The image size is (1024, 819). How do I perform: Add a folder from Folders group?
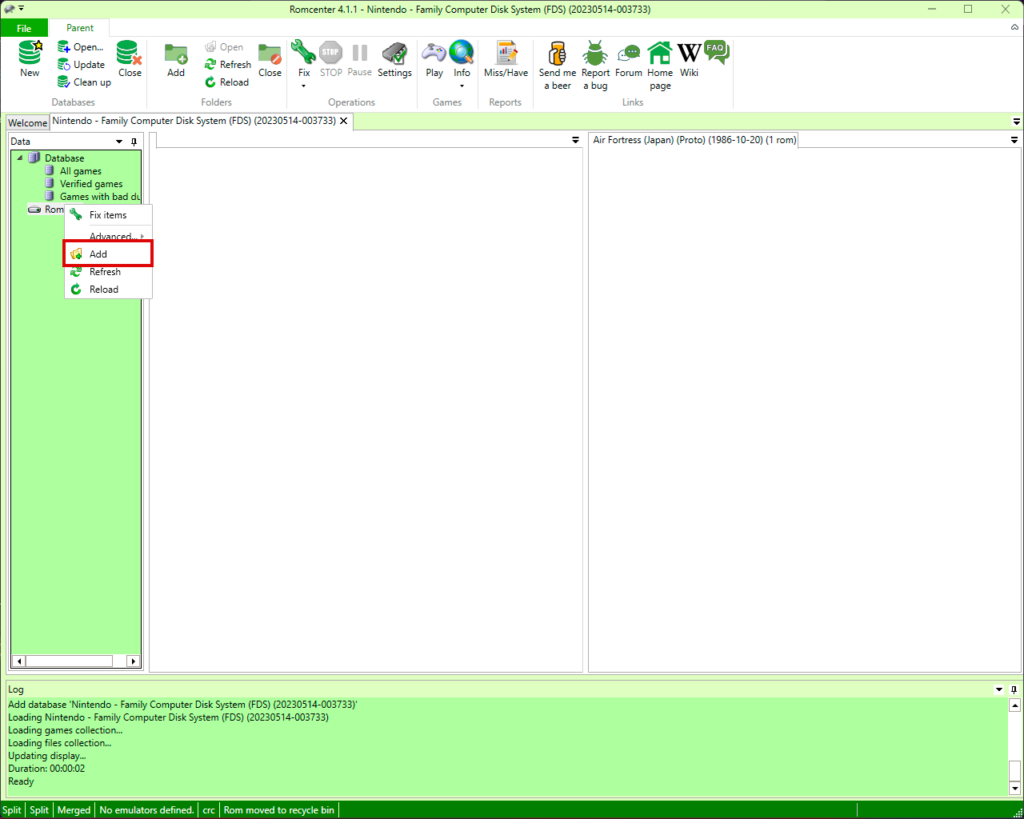click(176, 59)
